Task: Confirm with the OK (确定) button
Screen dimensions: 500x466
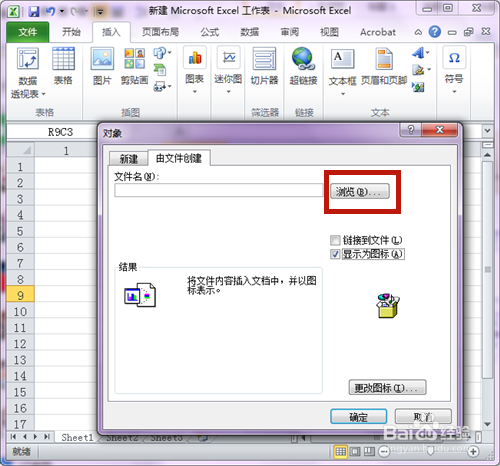Action: click(x=359, y=417)
